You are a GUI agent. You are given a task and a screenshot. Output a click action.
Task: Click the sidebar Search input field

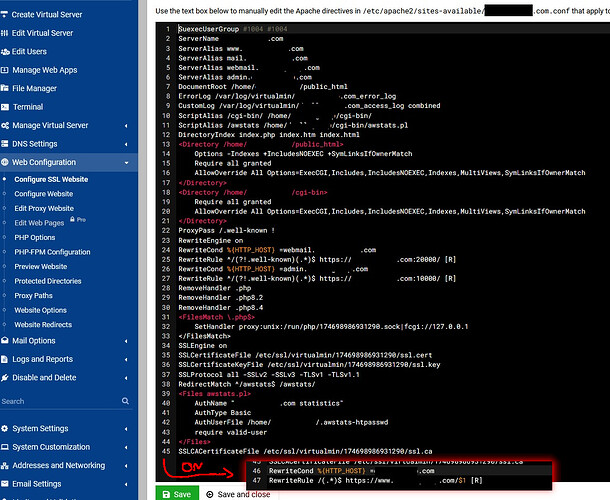point(60,401)
